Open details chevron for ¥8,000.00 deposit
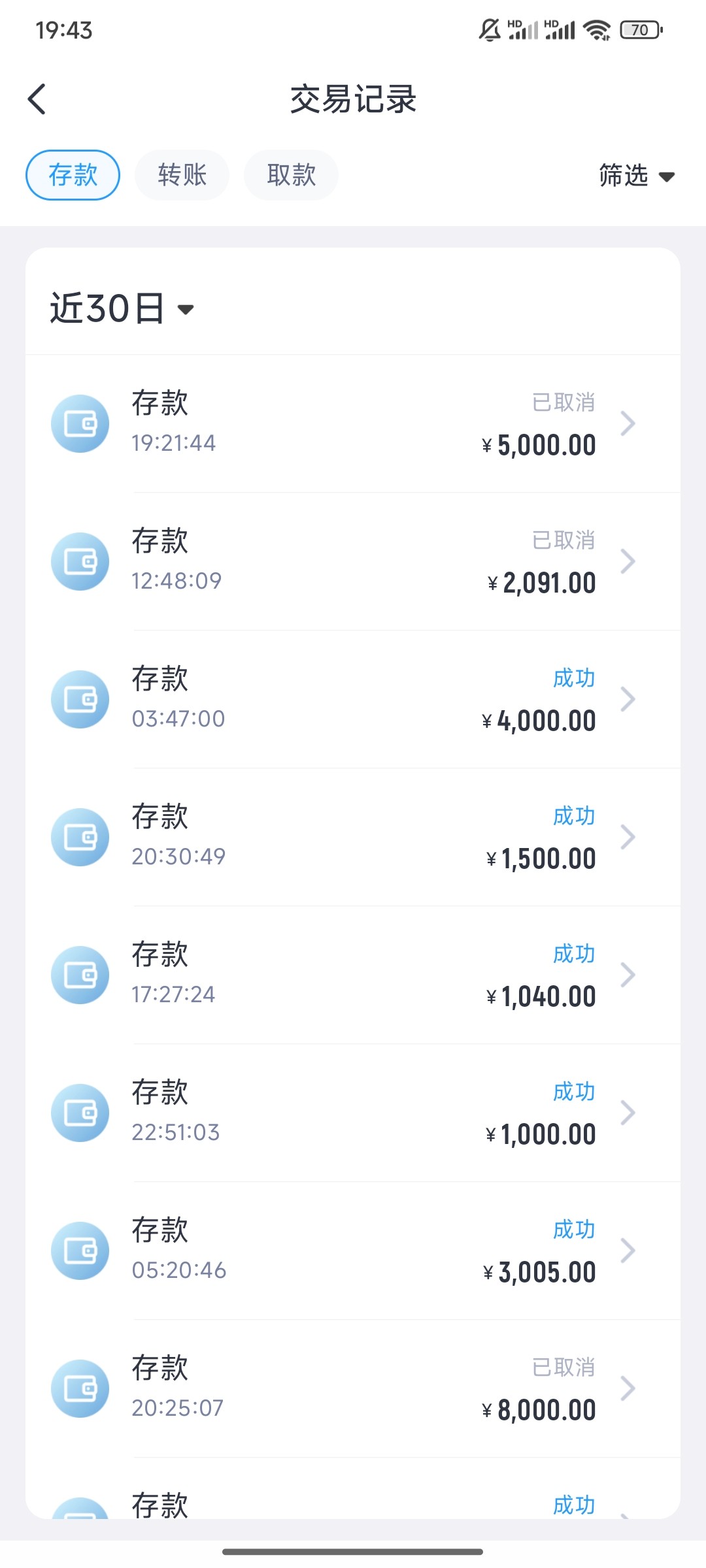 (628, 1388)
